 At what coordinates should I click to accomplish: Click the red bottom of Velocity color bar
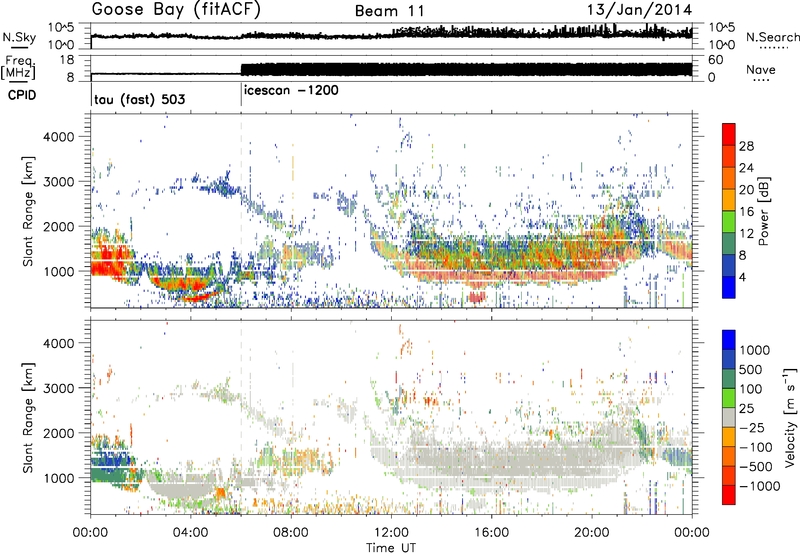point(729,495)
